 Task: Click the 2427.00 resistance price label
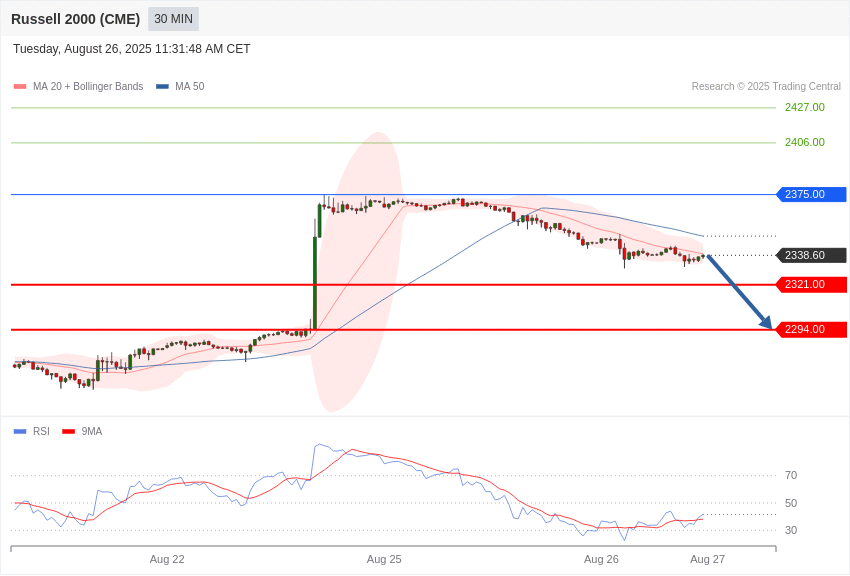804,107
